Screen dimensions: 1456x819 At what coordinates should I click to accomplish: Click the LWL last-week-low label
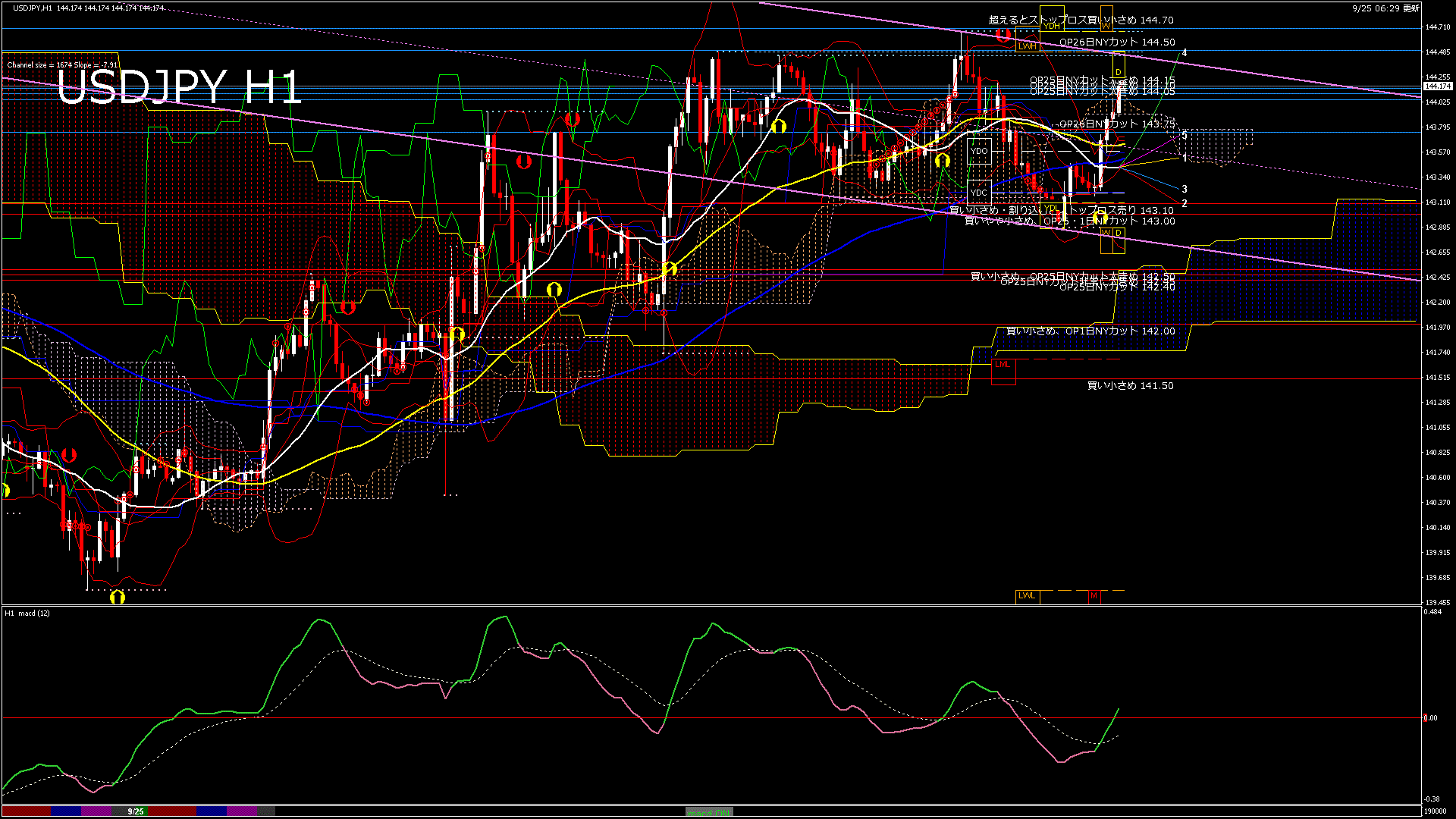click(1027, 596)
